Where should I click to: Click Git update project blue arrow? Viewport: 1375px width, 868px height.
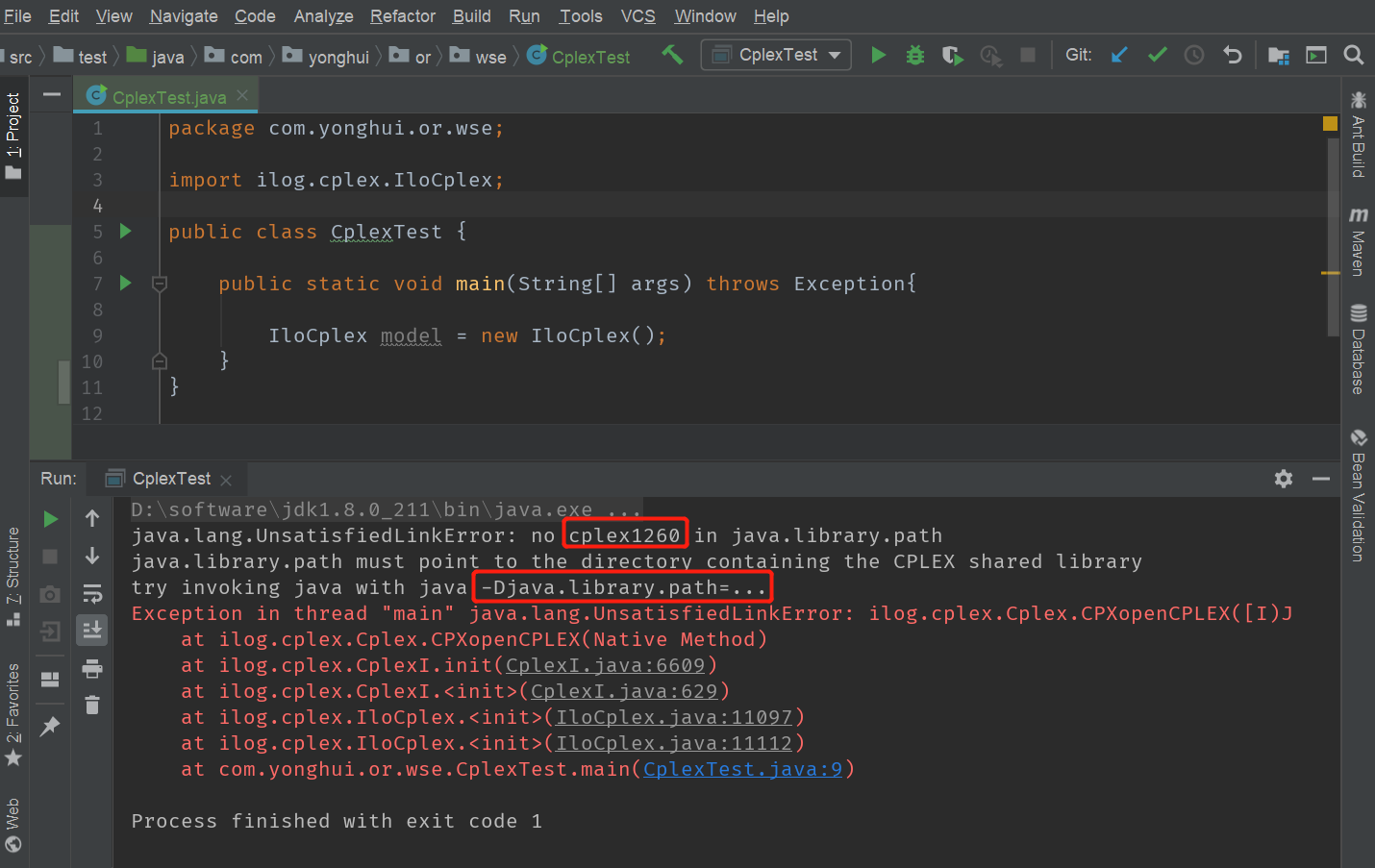point(1119,55)
